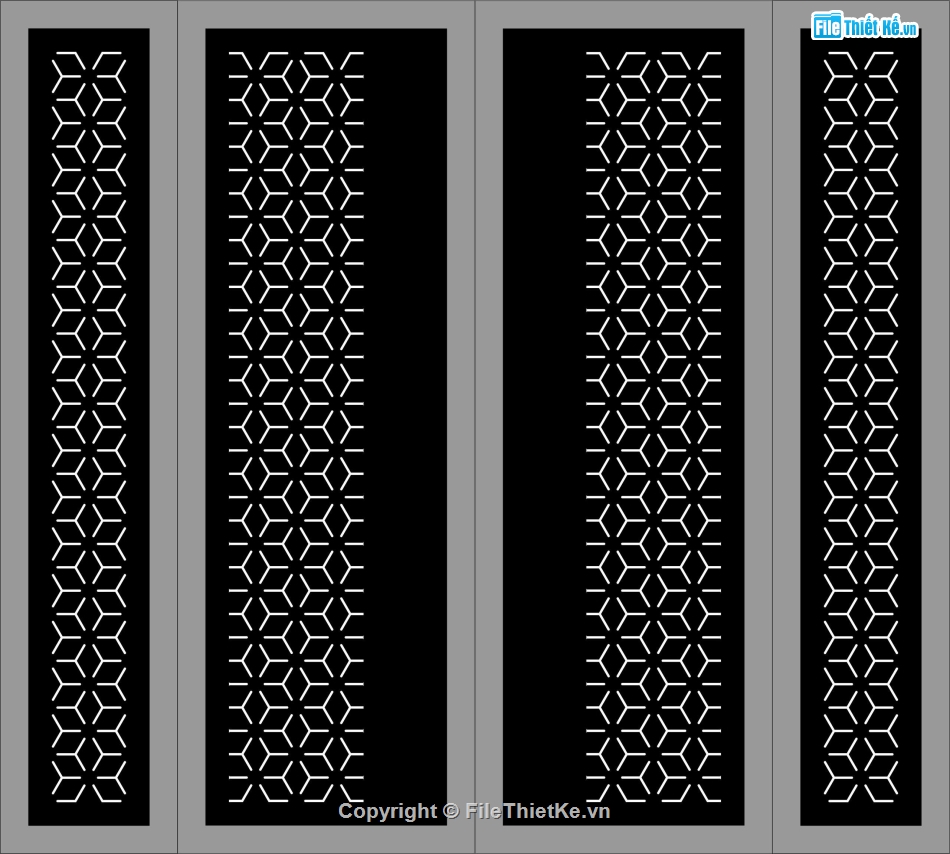Click the house icon in the FileThietKe logo

point(825,26)
